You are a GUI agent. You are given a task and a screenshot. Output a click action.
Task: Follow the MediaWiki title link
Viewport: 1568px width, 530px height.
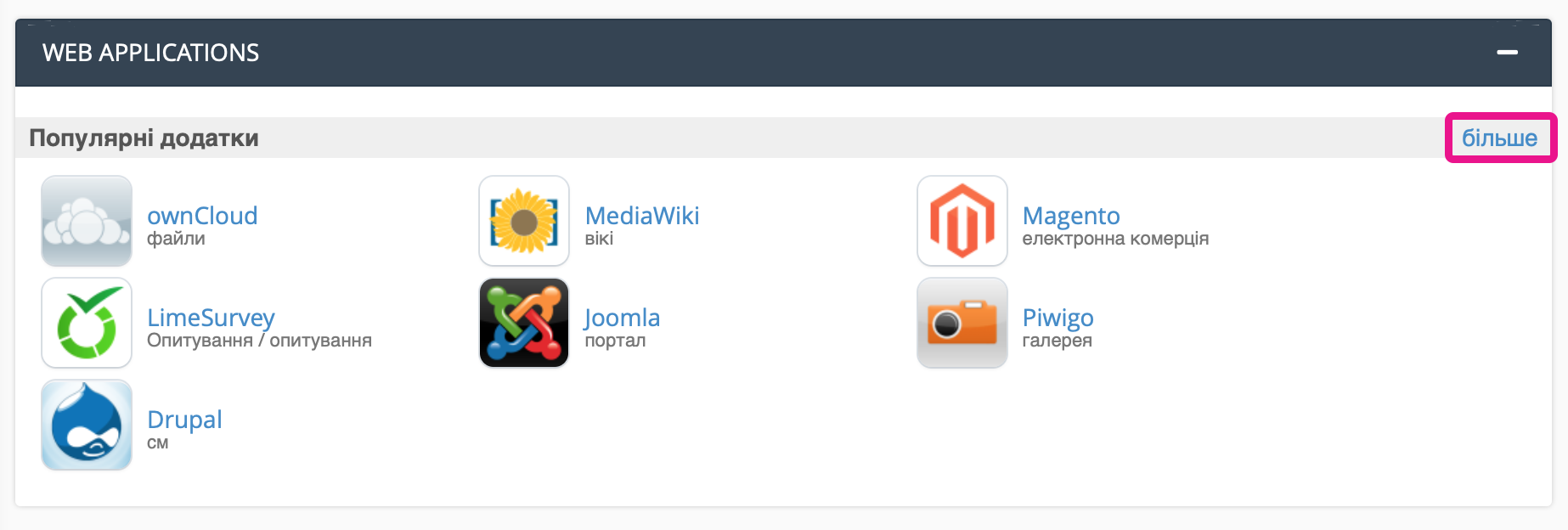(642, 216)
